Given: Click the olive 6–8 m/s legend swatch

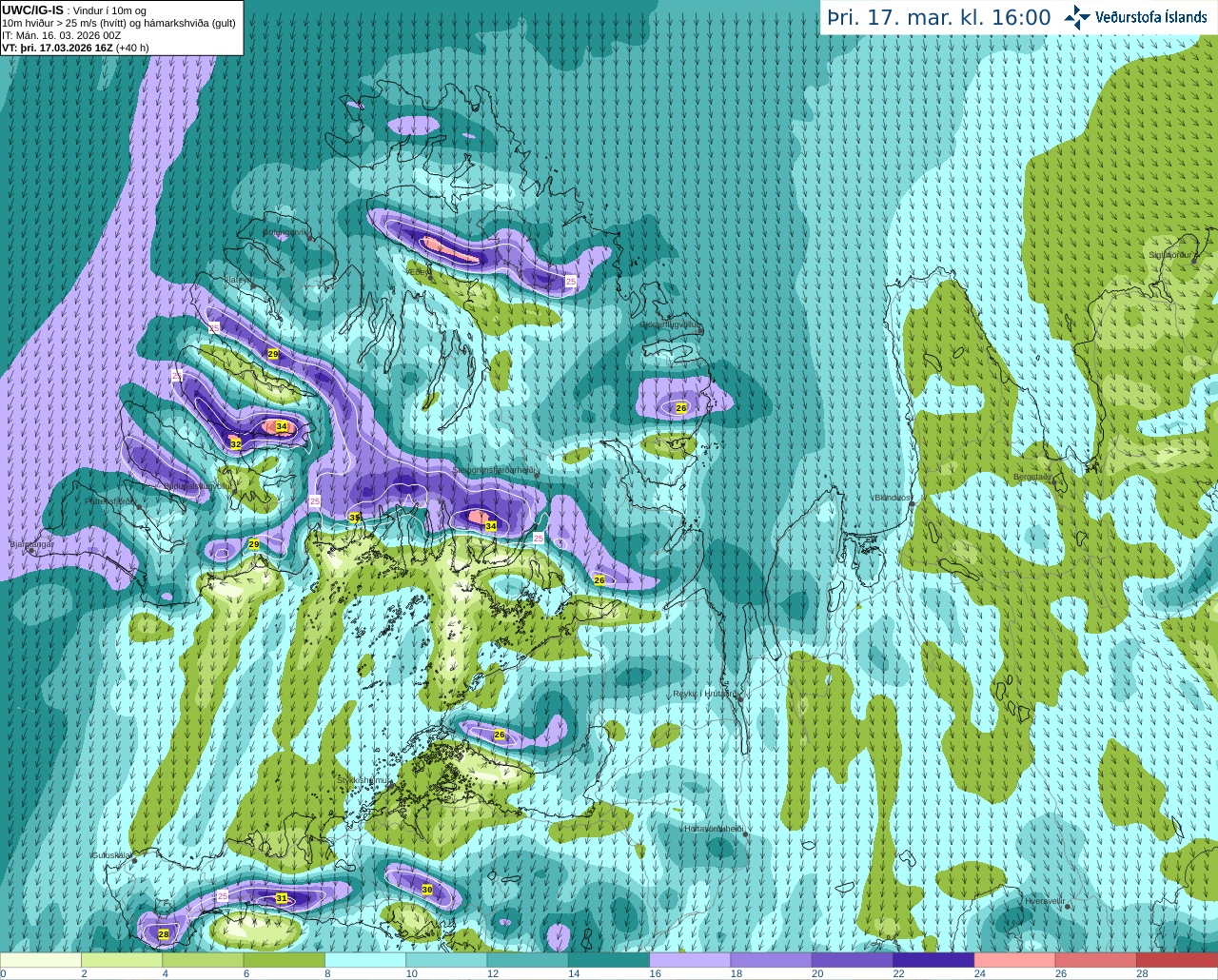Looking at the screenshot, I should tap(285, 960).
